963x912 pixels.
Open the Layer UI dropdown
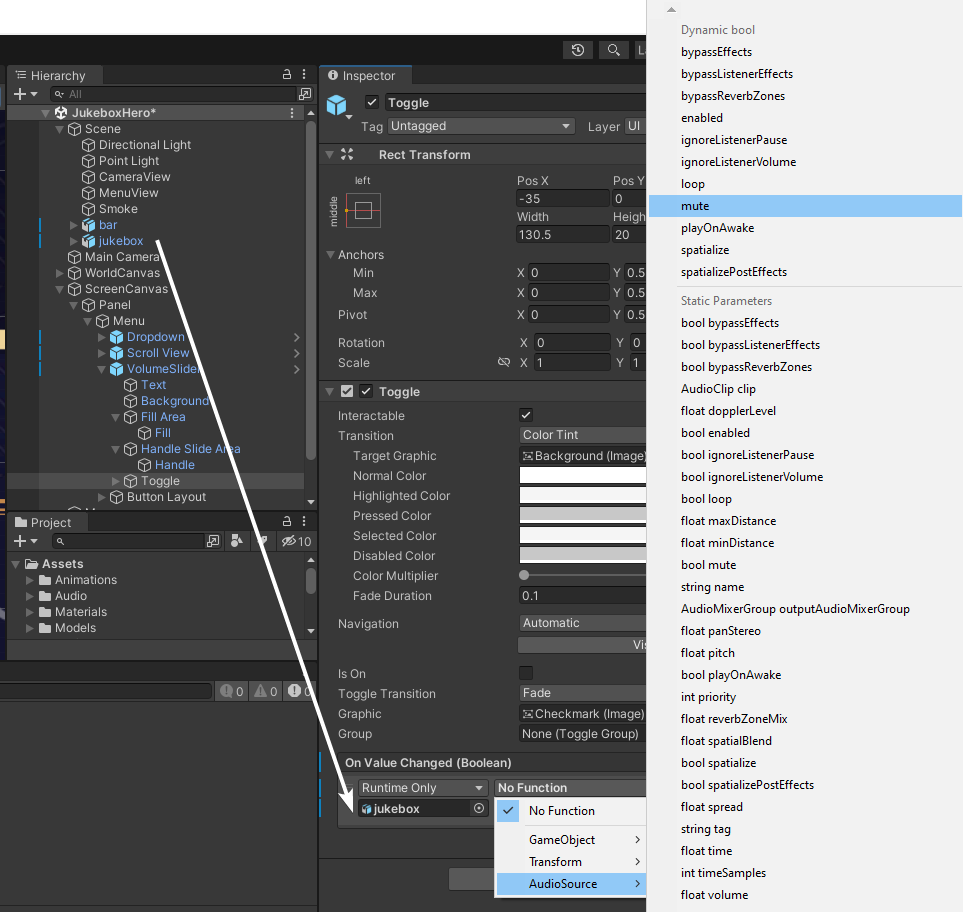point(635,126)
